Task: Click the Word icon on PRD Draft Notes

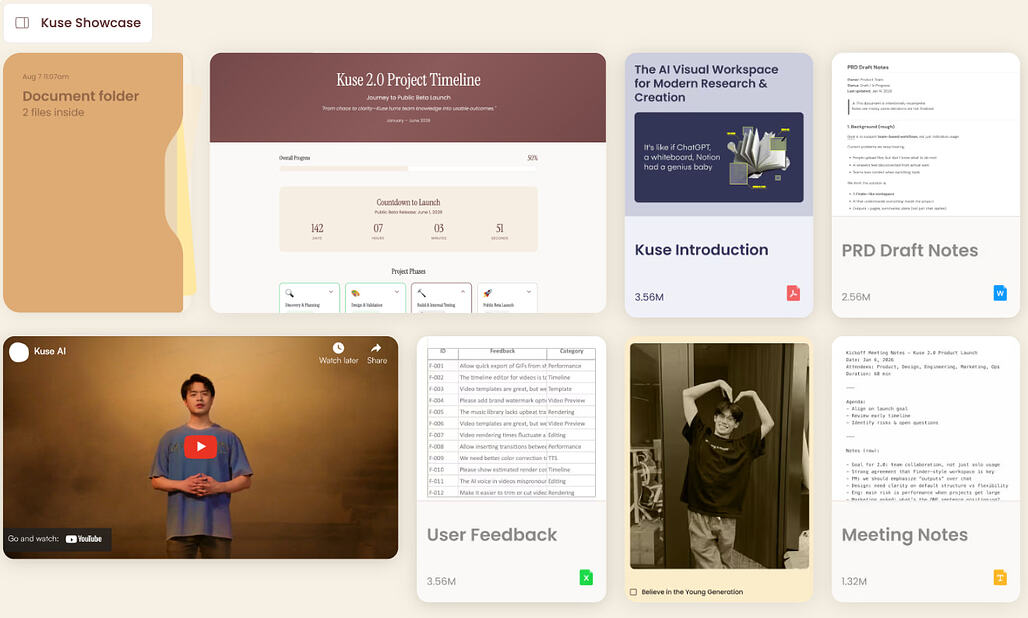Action: [x=999, y=293]
